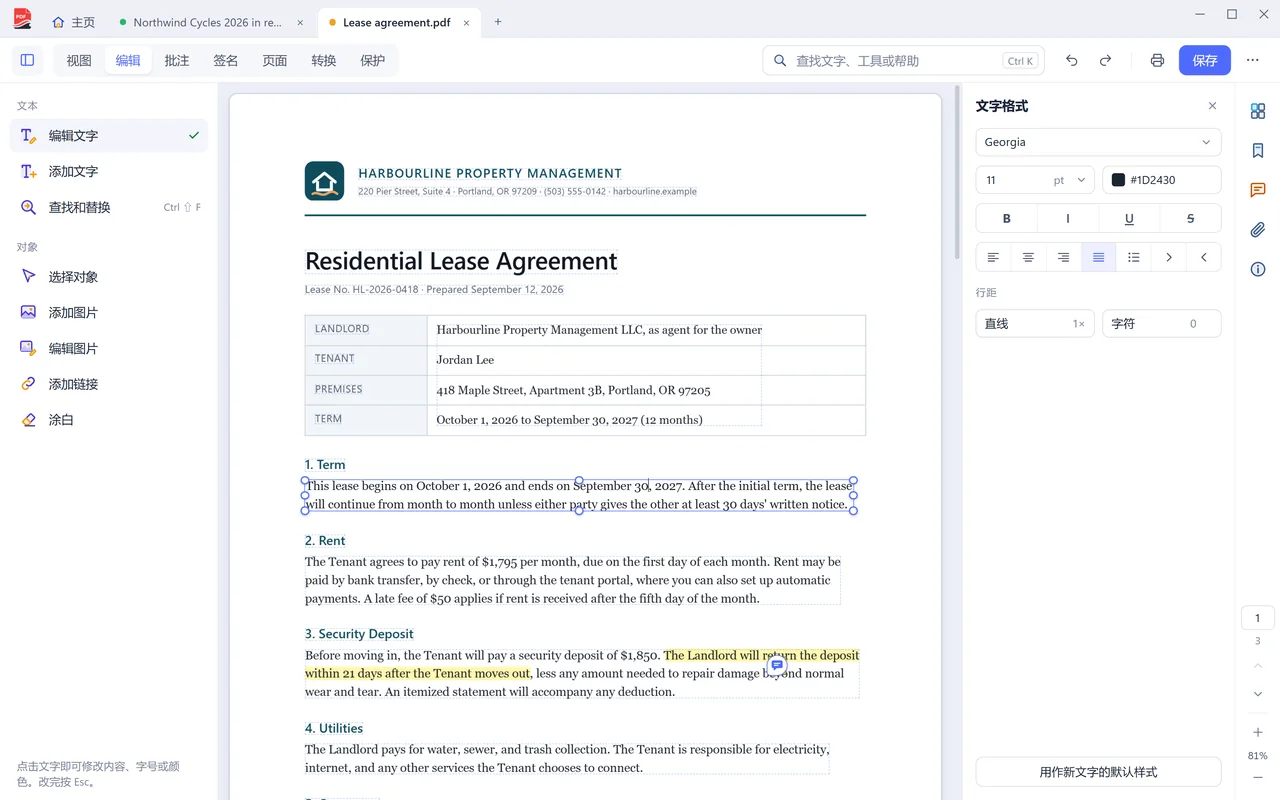The image size is (1280, 800).
Task: Select the 编辑文字 tool
Action: (109, 135)
